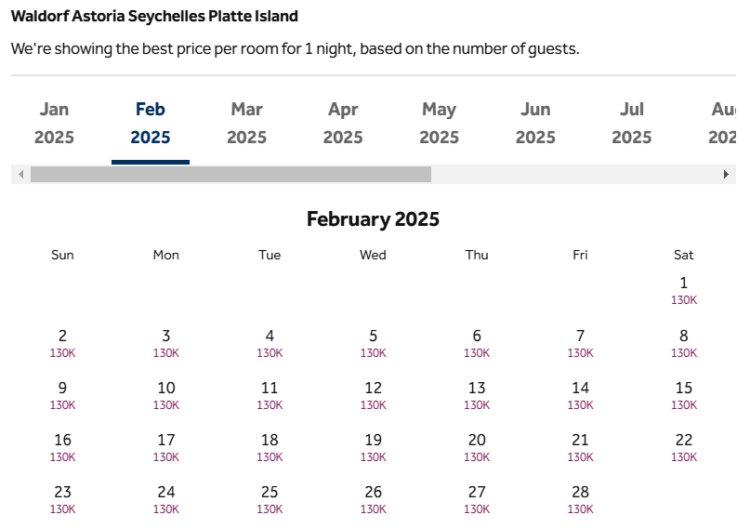Image resolution: width=750 pixels, height=528 pixels.
Task: Select February 23 date
Action: click(x=63, y=500)
